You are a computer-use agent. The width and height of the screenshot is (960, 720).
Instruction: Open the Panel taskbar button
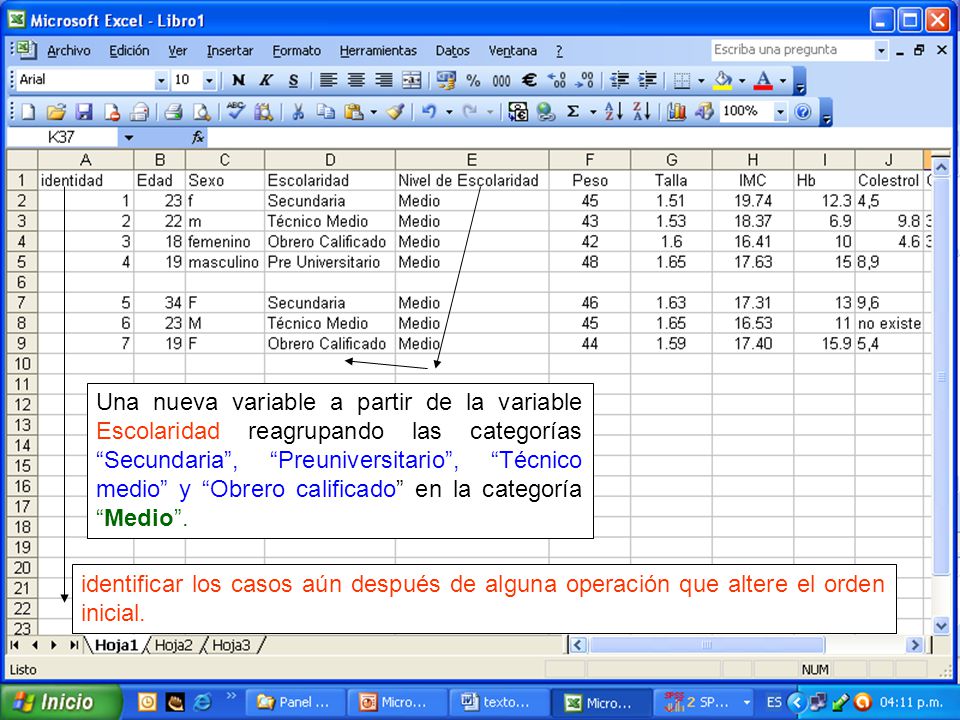click(296, 702)
